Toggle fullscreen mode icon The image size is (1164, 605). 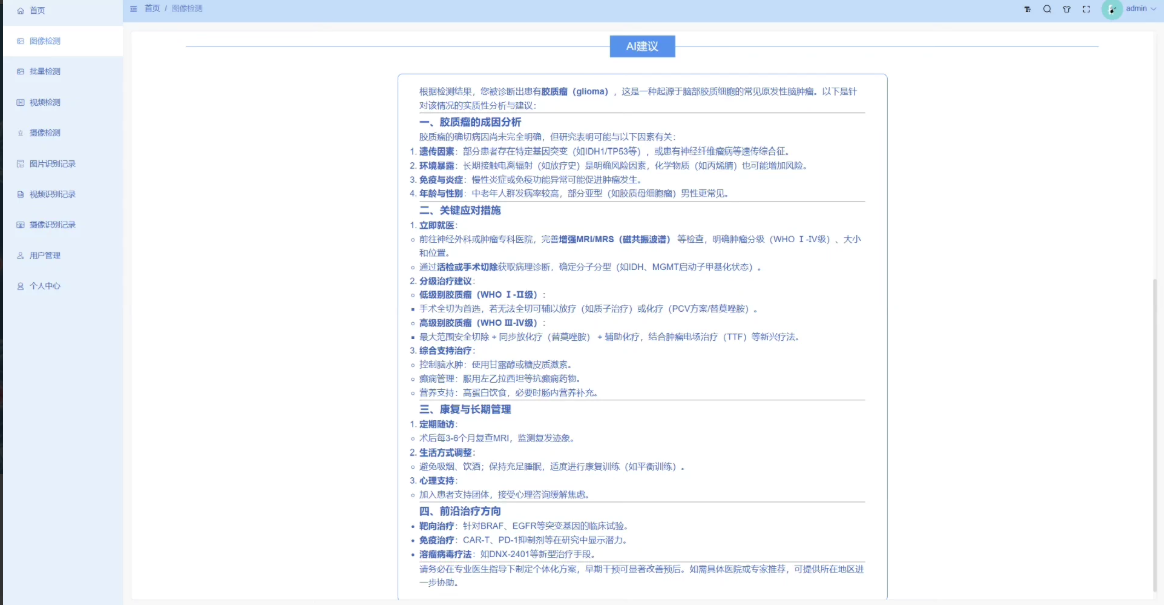1086,9
